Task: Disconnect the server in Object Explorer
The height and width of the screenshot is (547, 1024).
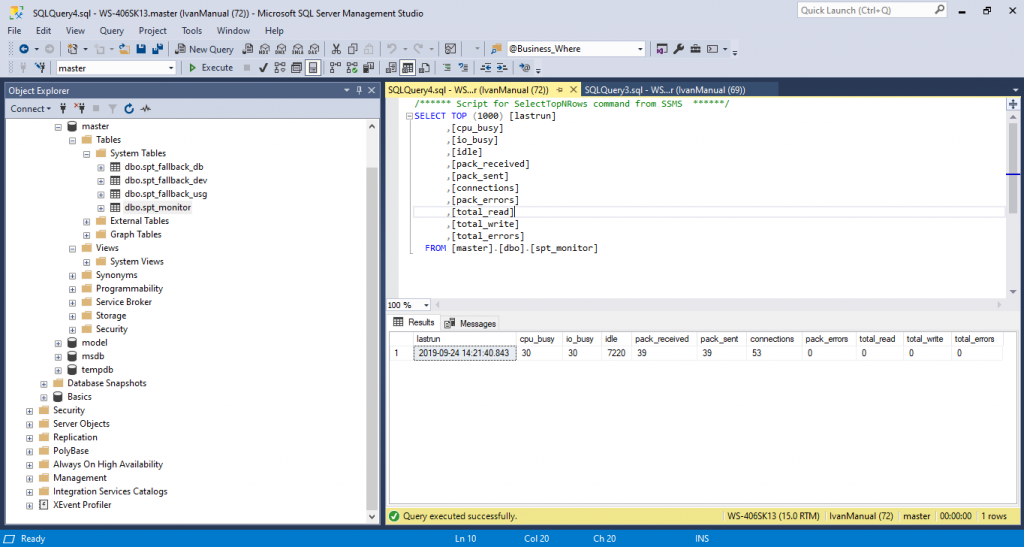Action: pyautogui.click(x=80, y=109)
